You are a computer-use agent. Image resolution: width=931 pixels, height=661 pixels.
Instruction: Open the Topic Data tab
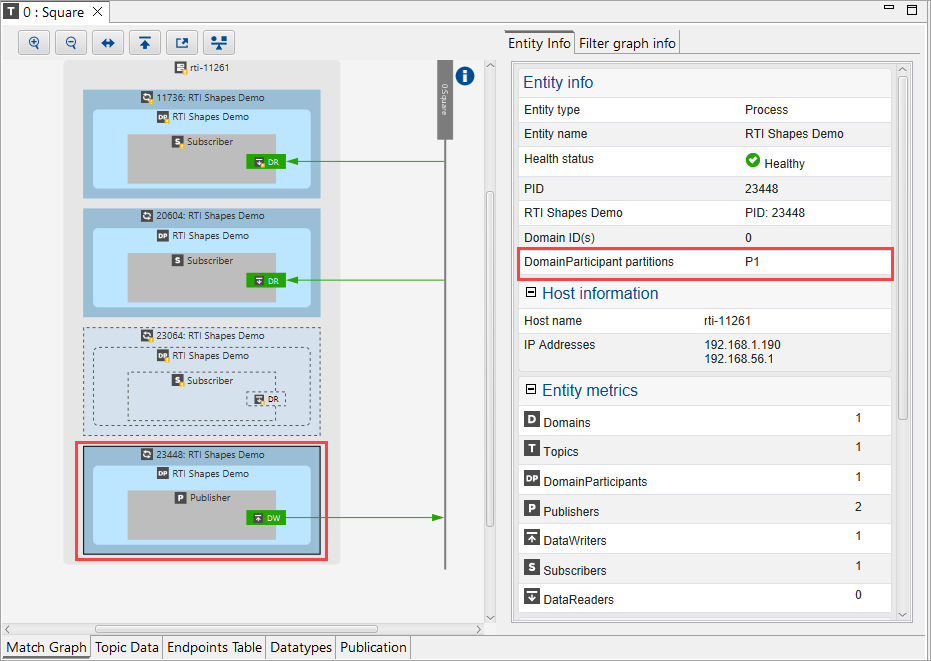(127, 647)
